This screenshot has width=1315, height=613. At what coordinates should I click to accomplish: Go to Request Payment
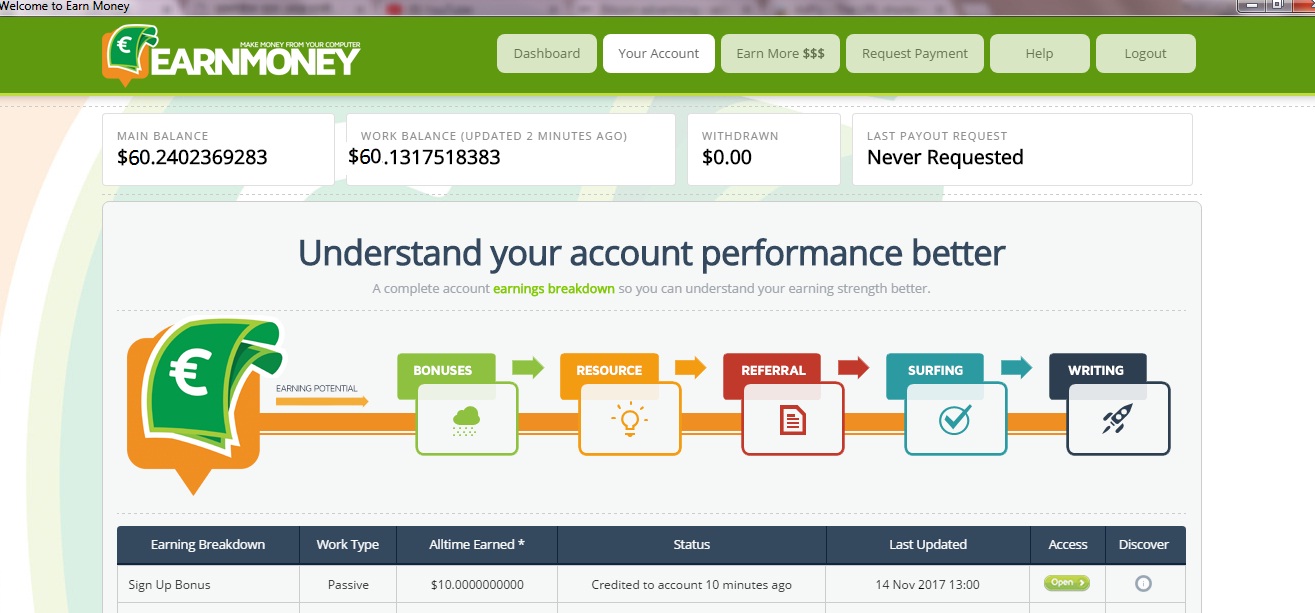coord(915,54)
